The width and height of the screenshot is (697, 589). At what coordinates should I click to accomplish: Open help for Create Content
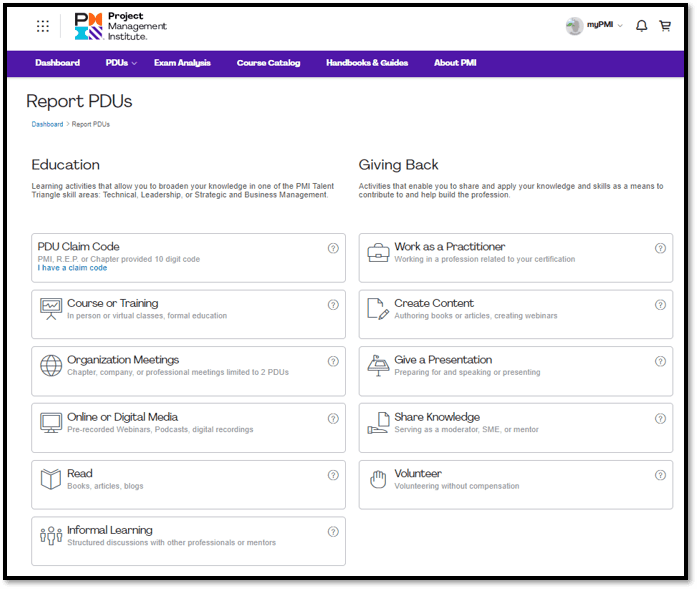[660, 305]
